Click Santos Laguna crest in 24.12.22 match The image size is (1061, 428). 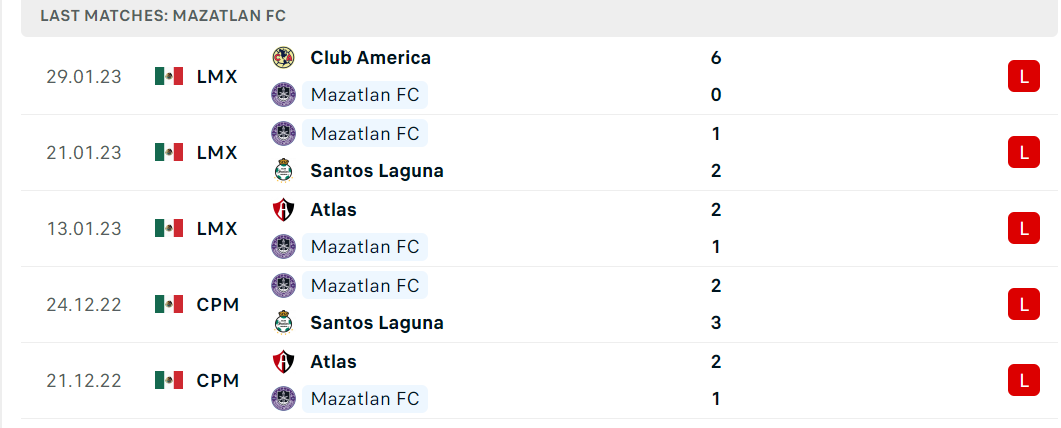click(x=284, y=323)
